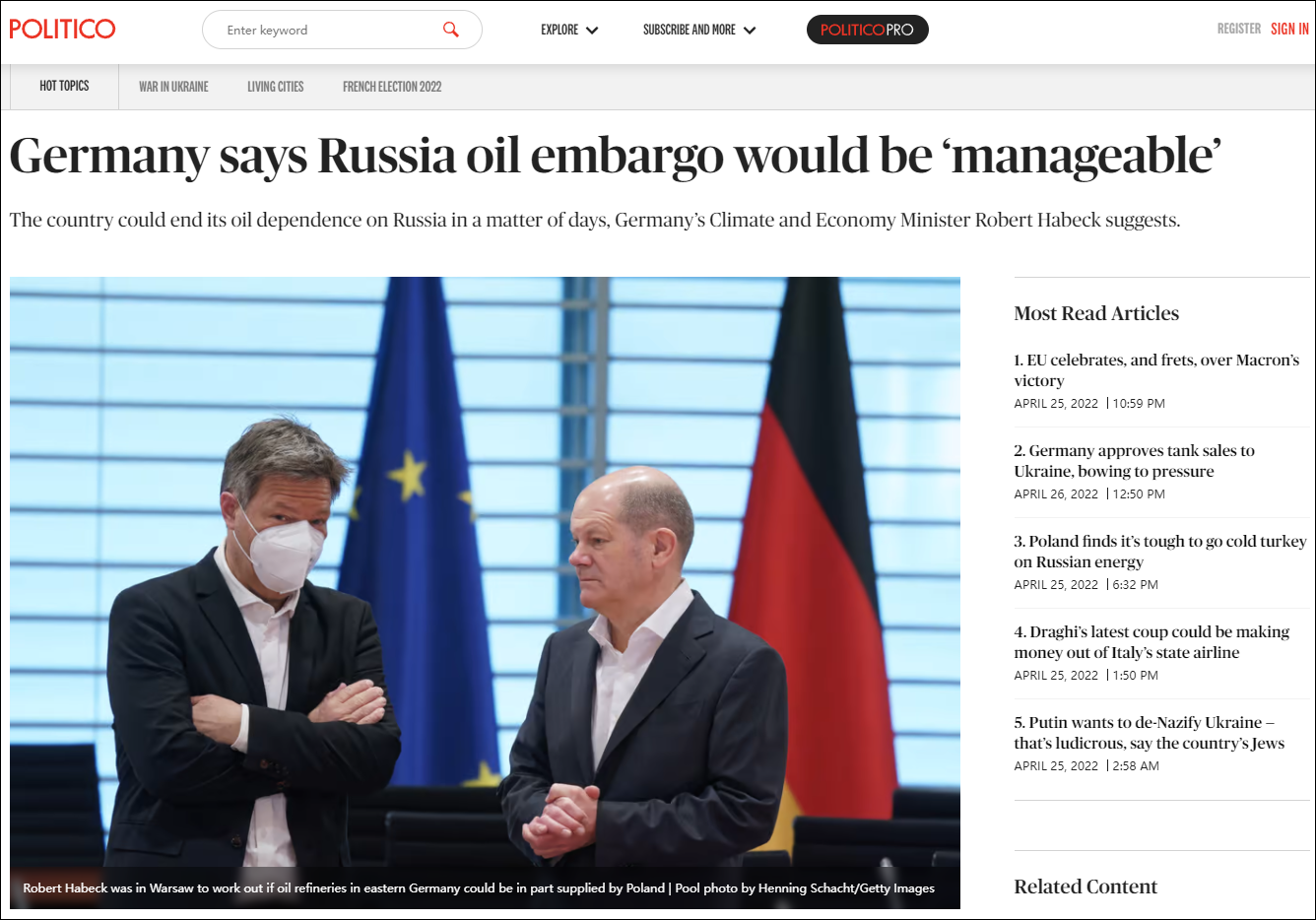Viewport: 1316px width, 920px height.
Task: Open Germany approves tank sales article
Action: coord(1135,461)
